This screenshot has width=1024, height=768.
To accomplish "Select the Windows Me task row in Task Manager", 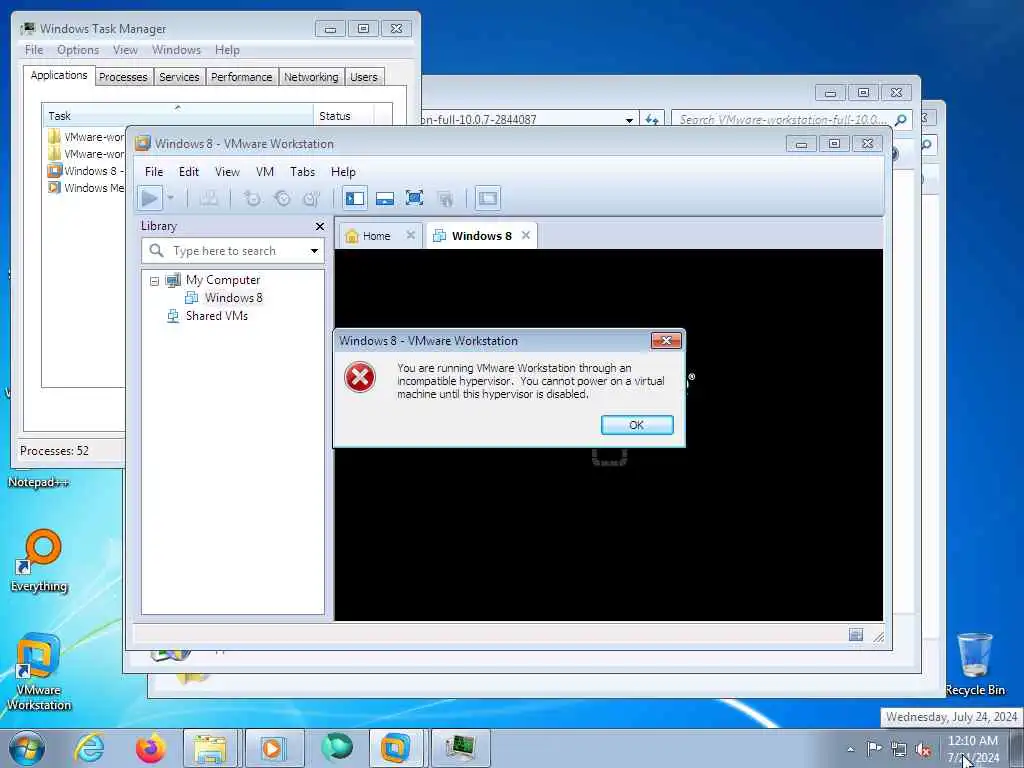I will point(86,188).
